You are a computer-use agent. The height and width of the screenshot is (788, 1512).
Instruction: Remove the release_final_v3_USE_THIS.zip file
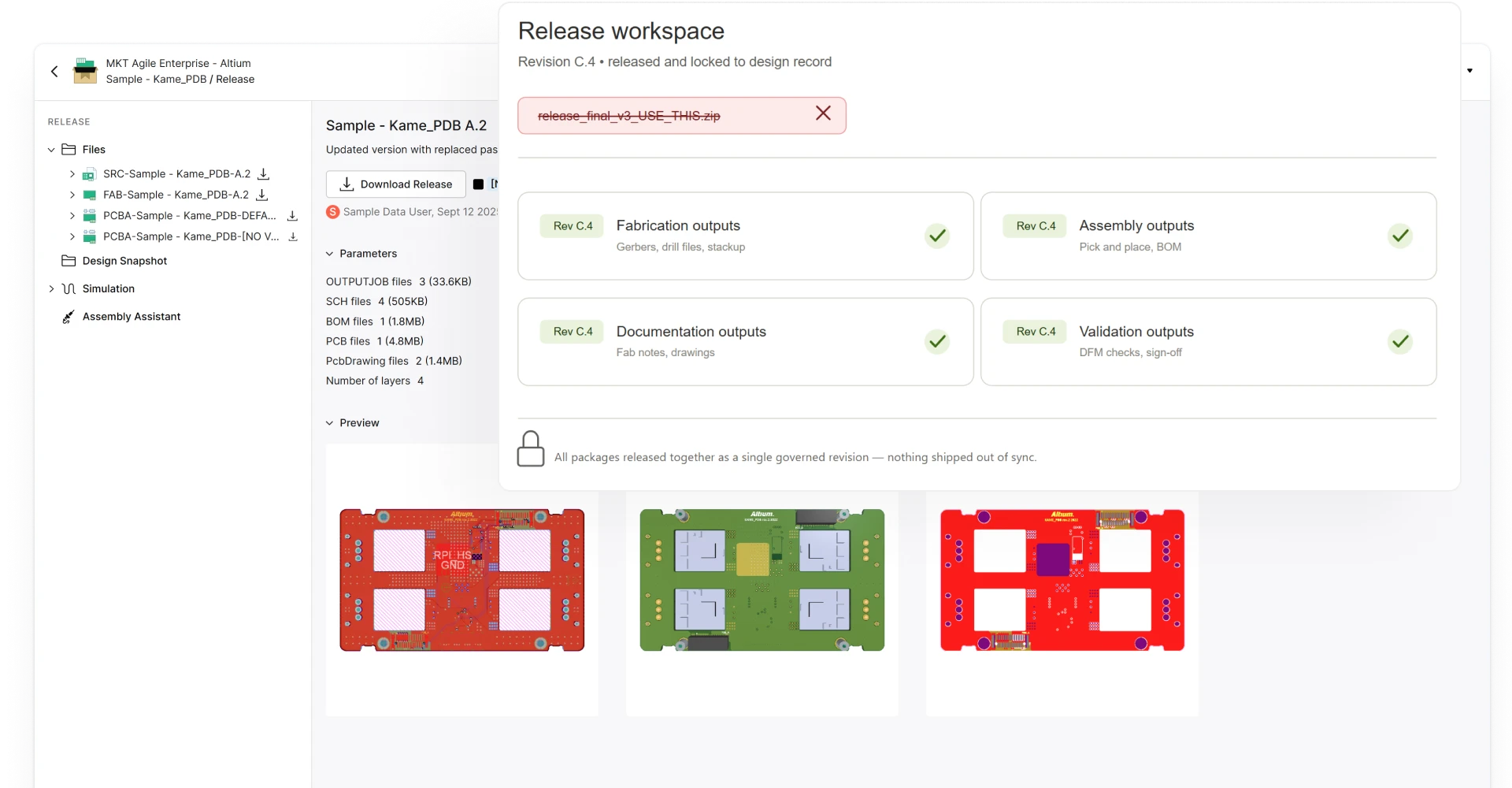pyautogui.click(x=823, y=113)
